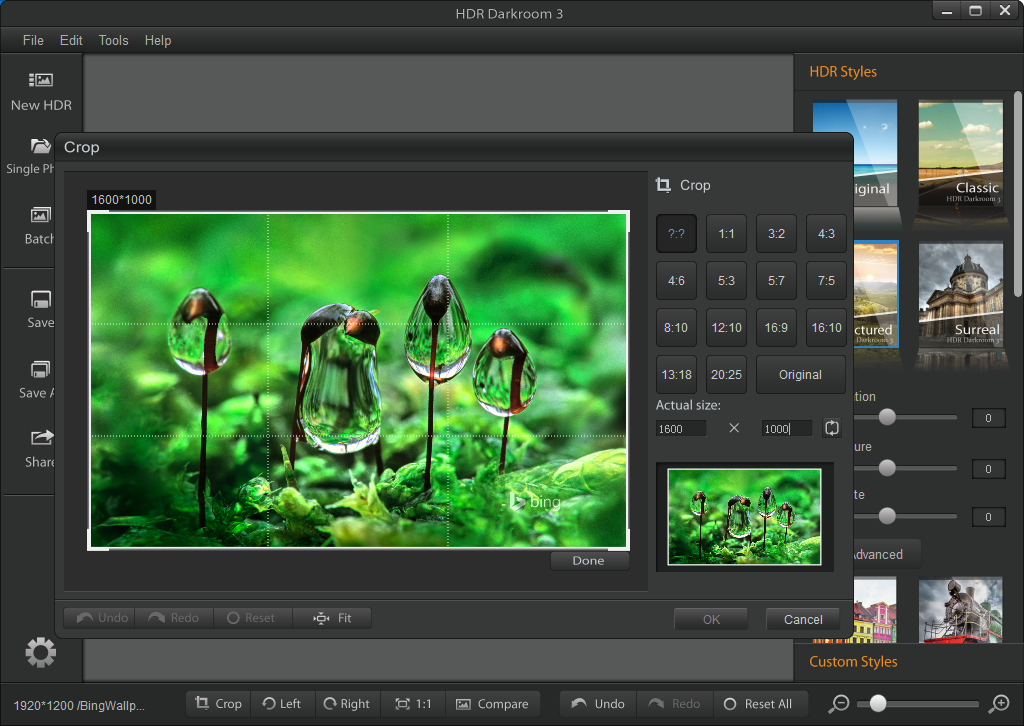
Task: Select the 12:10 crop ratio
Action: (x=726, y=328)
